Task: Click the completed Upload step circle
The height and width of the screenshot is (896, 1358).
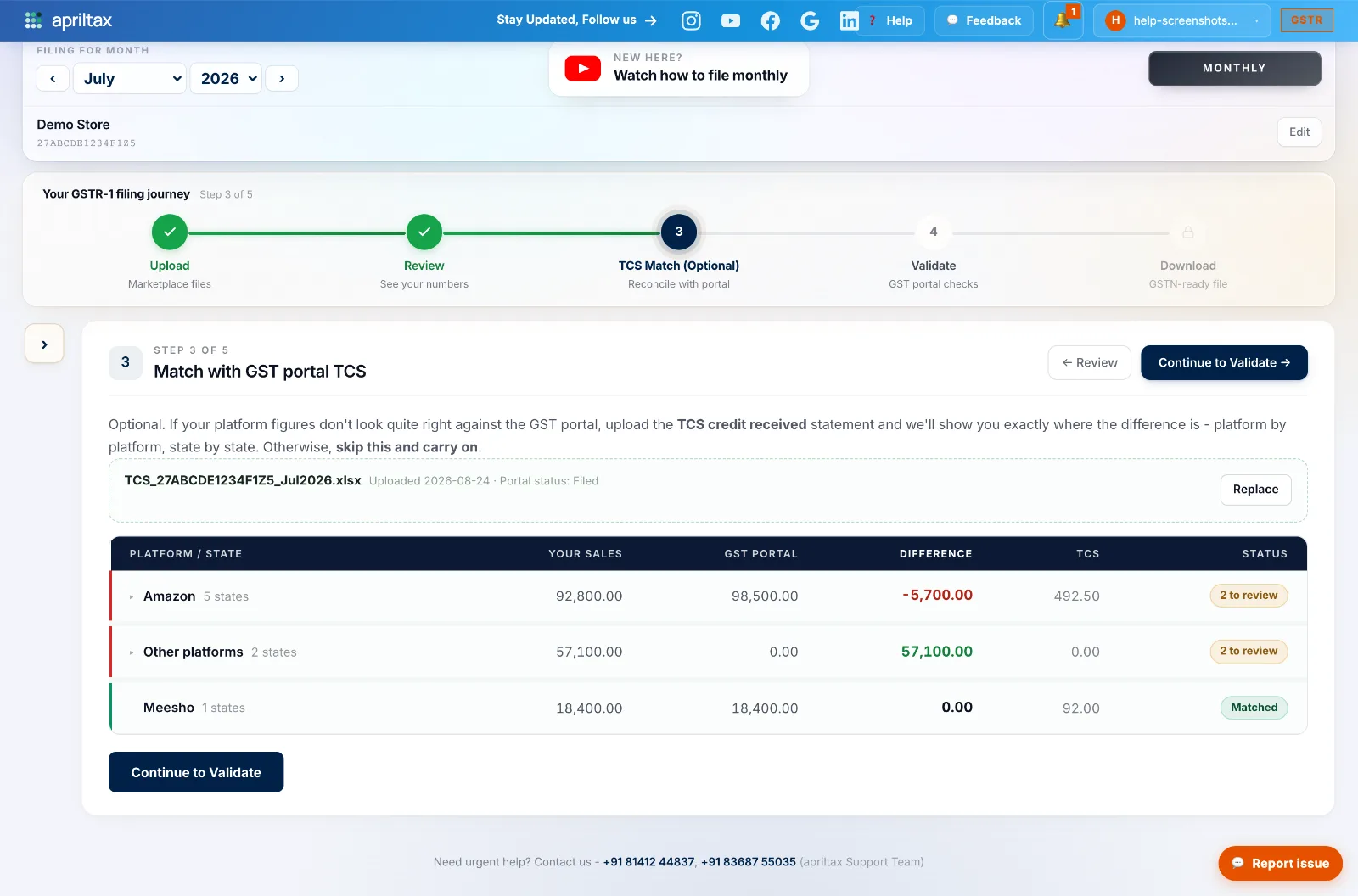Action: coord(170,232)
